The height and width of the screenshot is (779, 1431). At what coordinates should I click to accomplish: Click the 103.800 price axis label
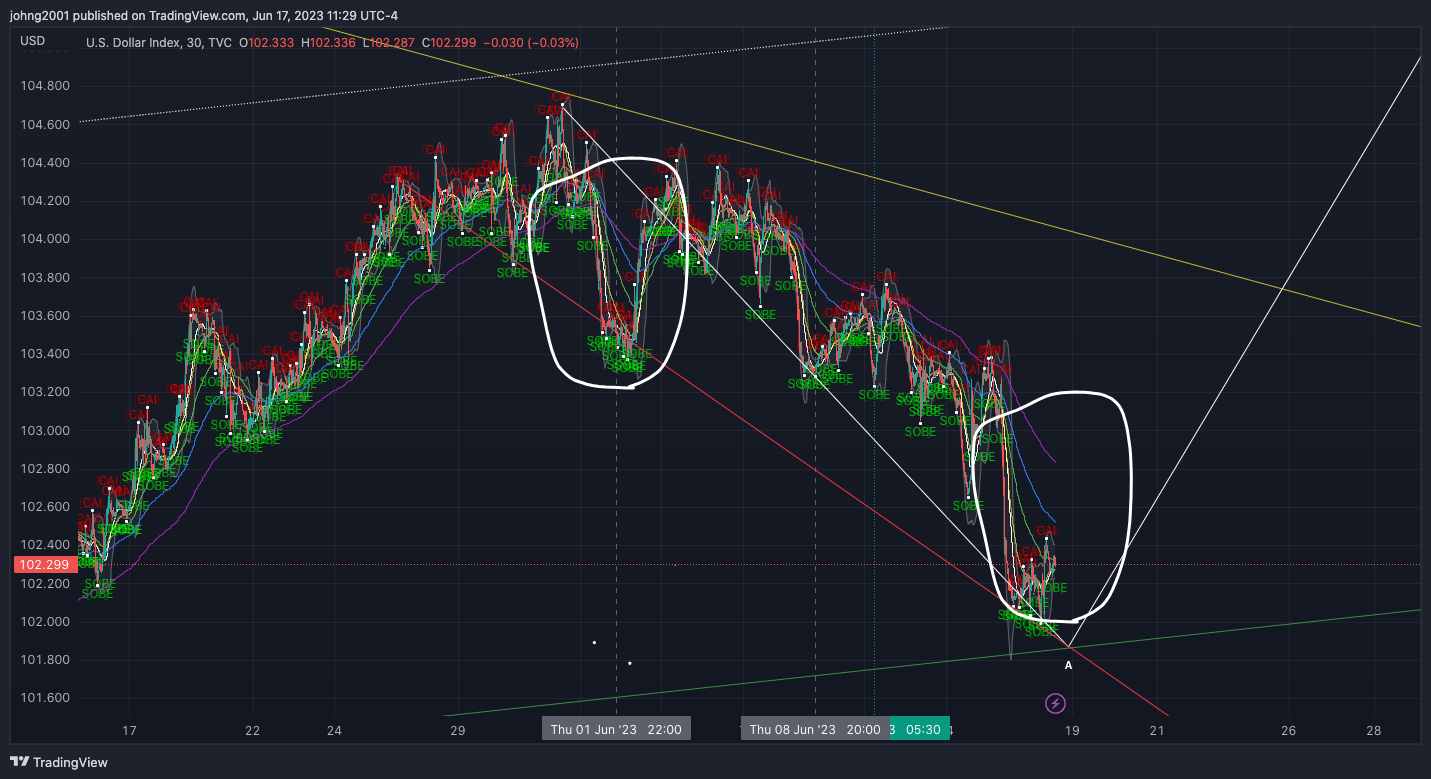coord(45,277)
